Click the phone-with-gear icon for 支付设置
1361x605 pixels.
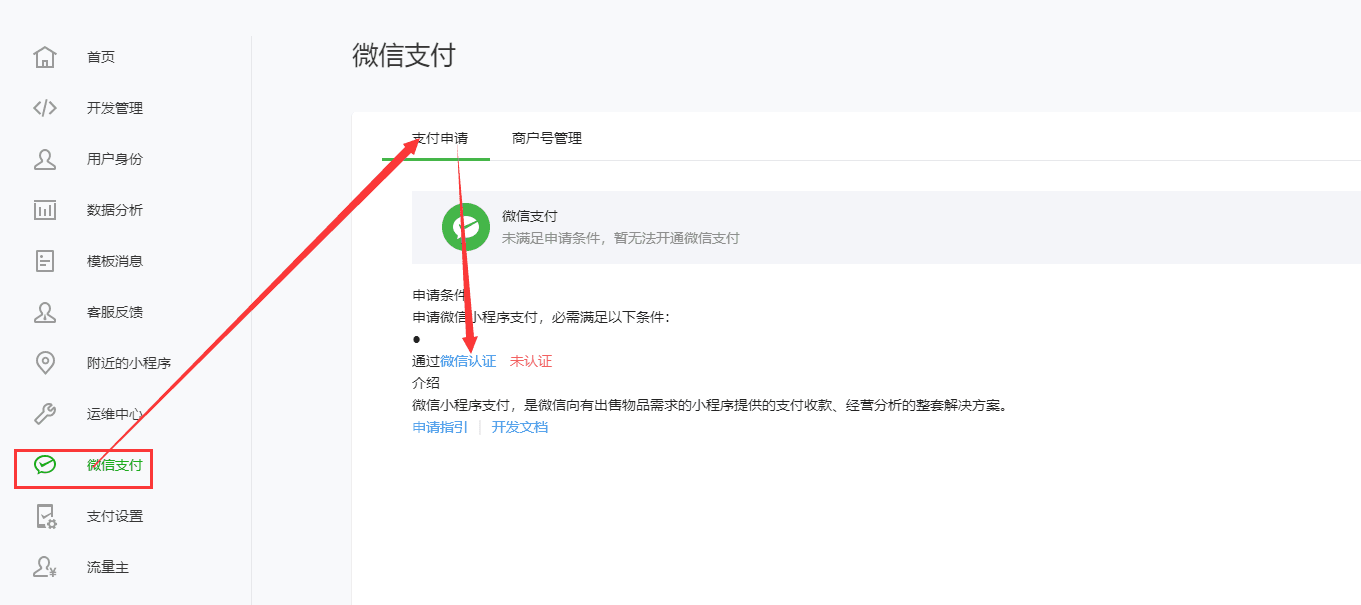[45, 516]
